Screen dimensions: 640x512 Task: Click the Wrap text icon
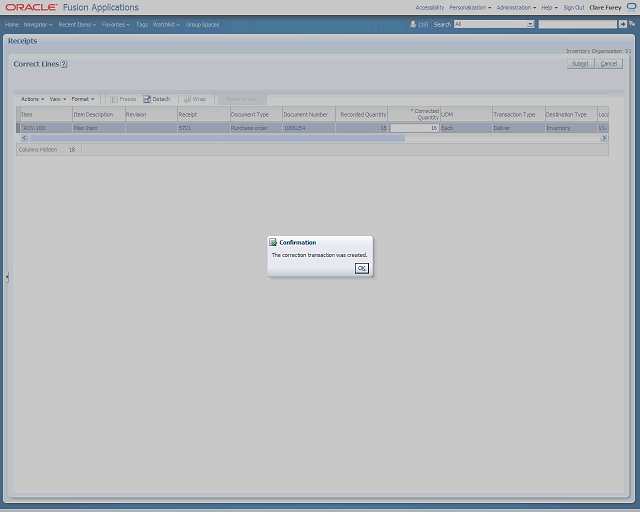click(187, 99)
